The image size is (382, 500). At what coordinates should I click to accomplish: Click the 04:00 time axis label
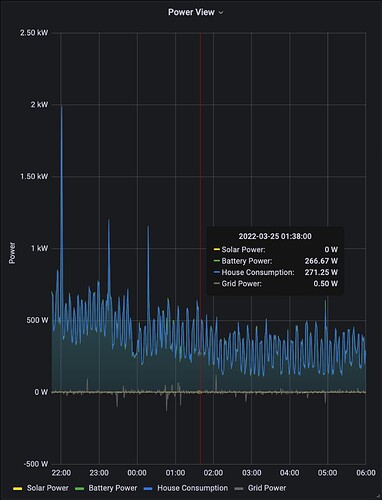pos(289,473)
